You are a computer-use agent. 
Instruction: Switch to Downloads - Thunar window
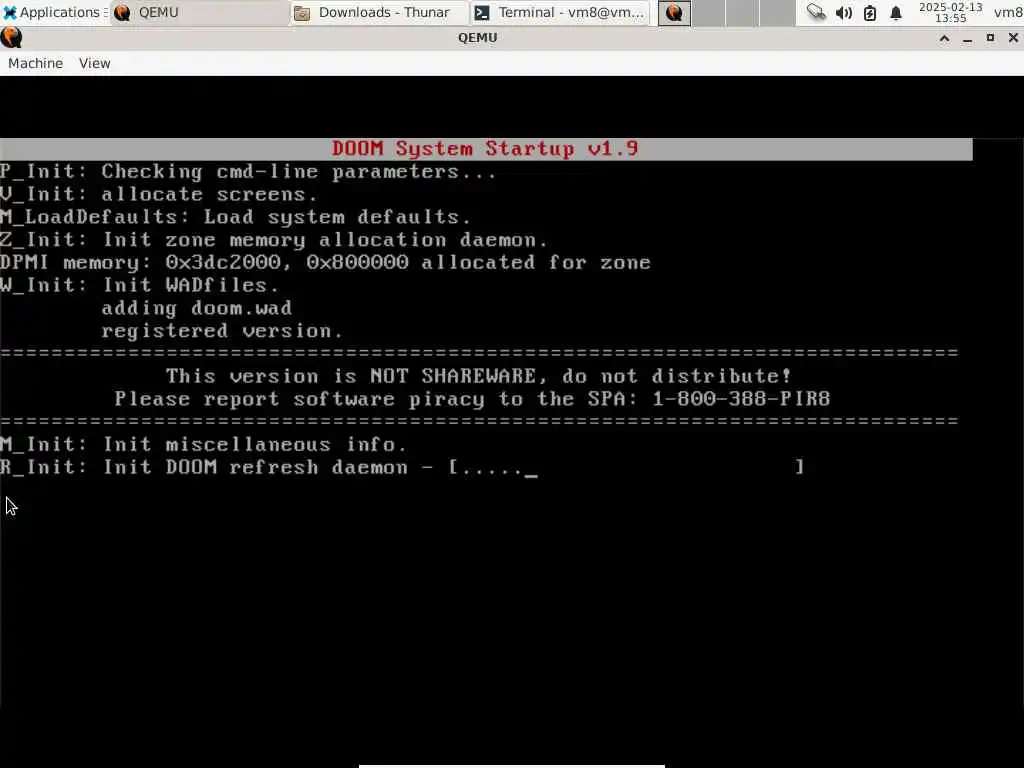(x=379, y=12)
